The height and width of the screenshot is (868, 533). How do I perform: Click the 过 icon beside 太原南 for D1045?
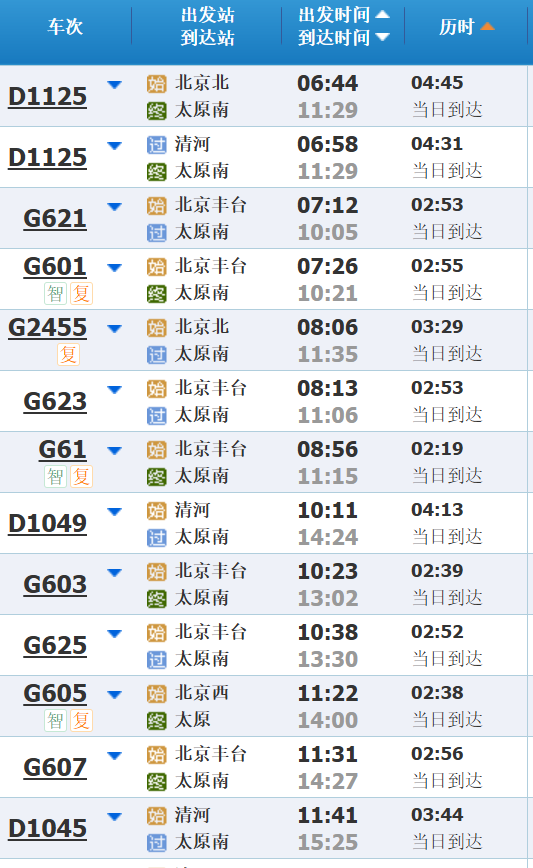(x=157, y=843)
